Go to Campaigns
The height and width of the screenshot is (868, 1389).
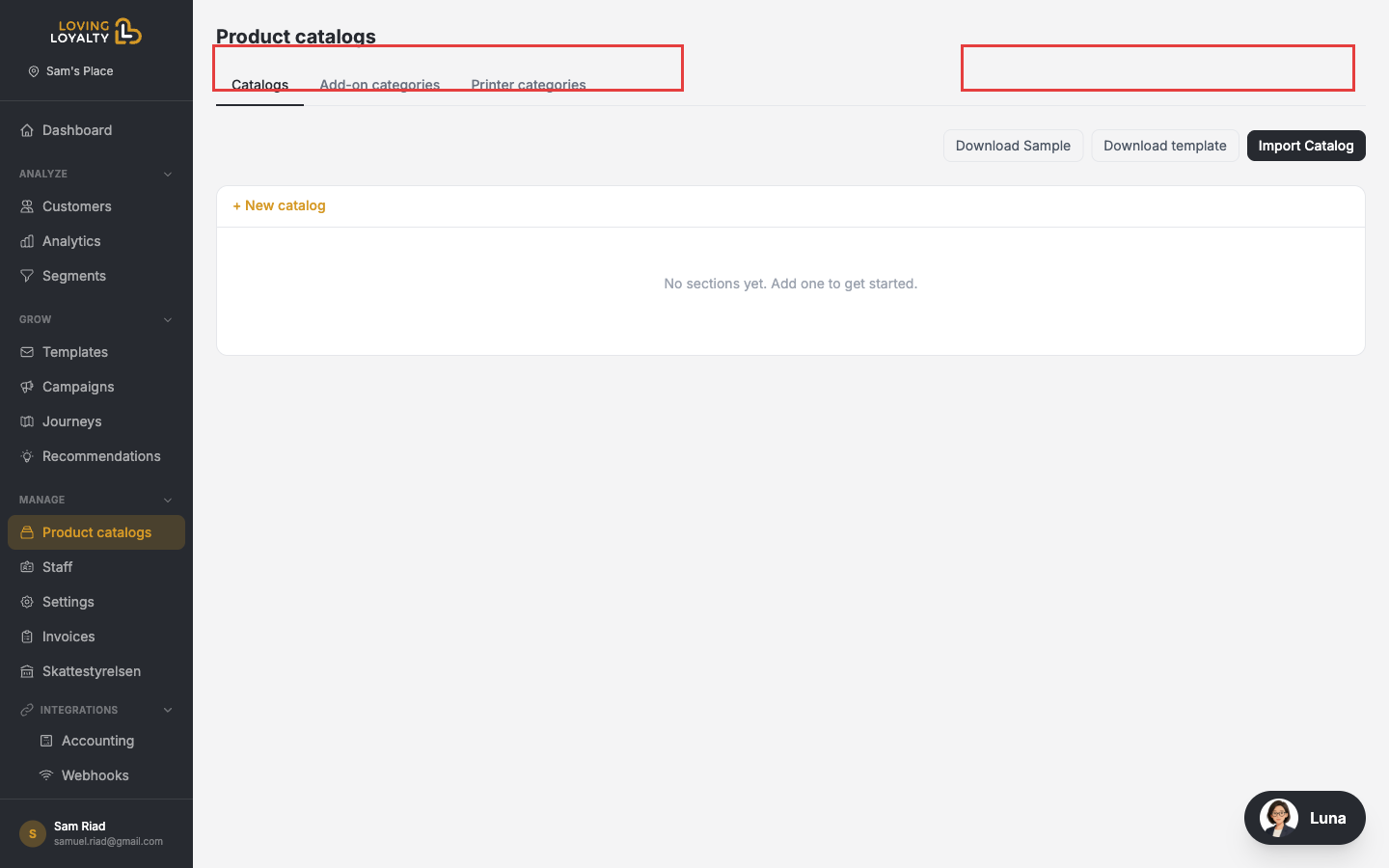(96, 387)
